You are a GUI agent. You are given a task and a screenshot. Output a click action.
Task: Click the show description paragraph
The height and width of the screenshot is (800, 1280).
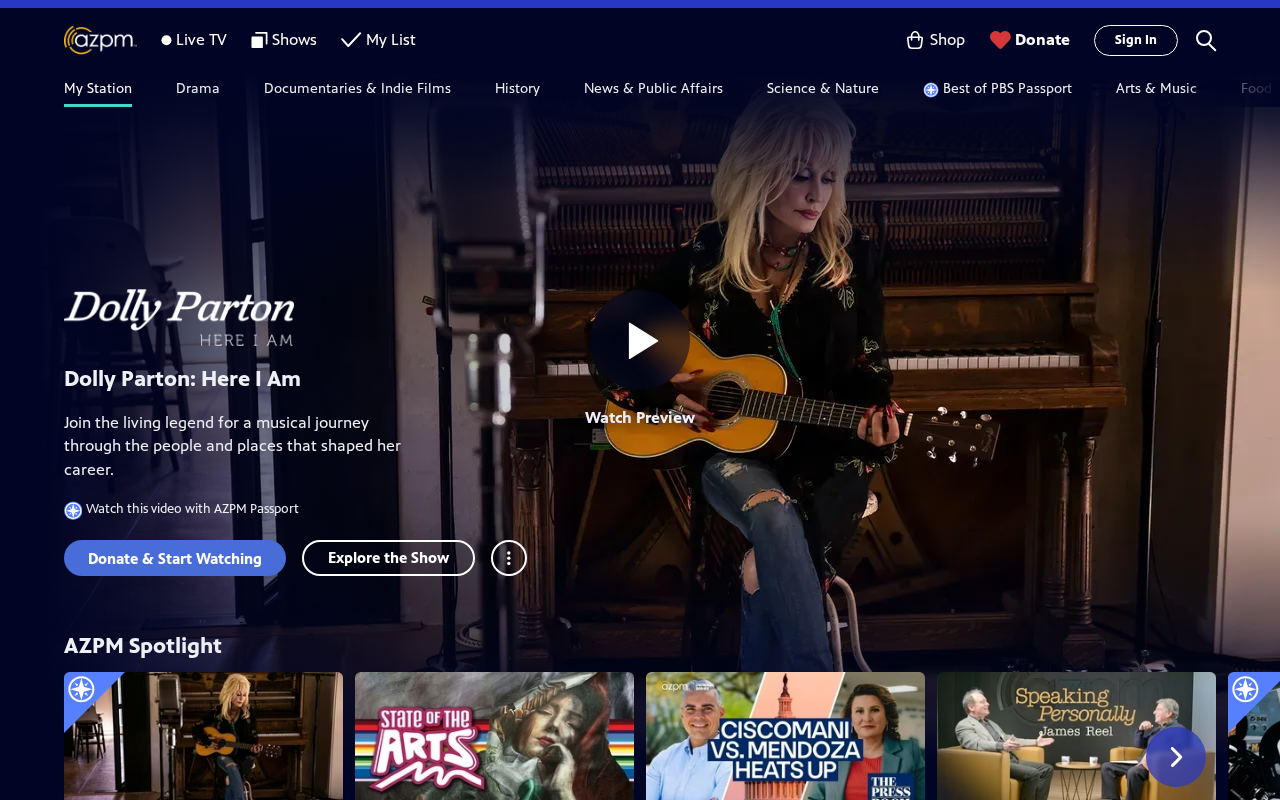click(232, 446)
